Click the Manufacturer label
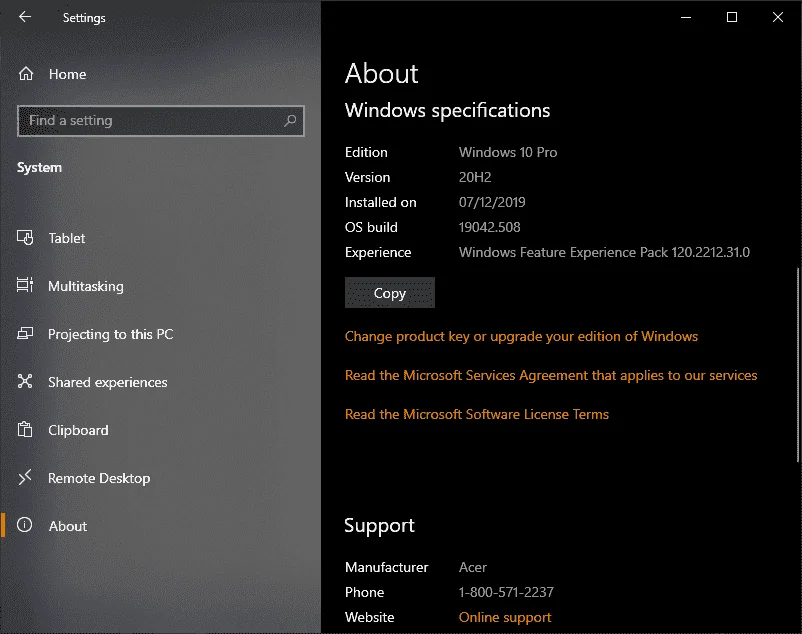802x634 pixels. 387,568
